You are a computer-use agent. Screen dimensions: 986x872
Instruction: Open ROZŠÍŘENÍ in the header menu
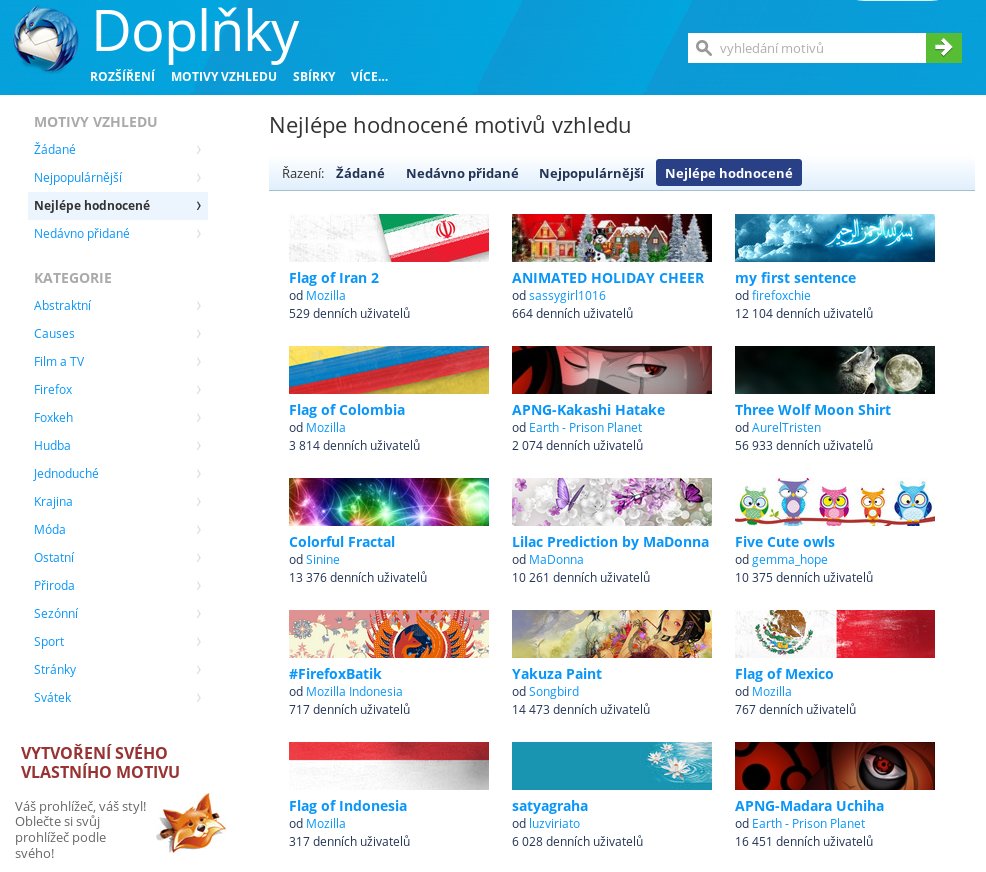122,77
